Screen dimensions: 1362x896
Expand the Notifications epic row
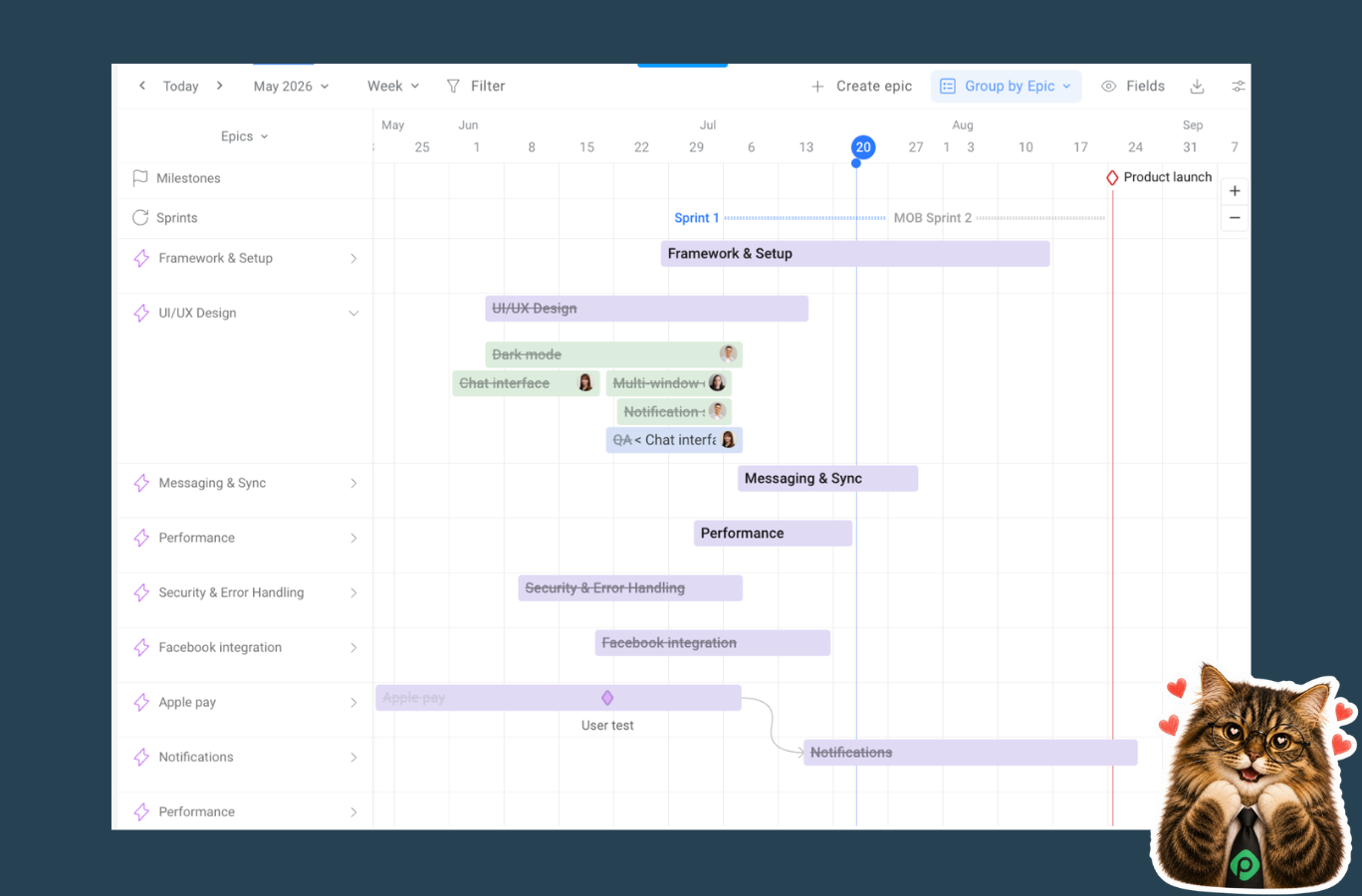(353, 757)
